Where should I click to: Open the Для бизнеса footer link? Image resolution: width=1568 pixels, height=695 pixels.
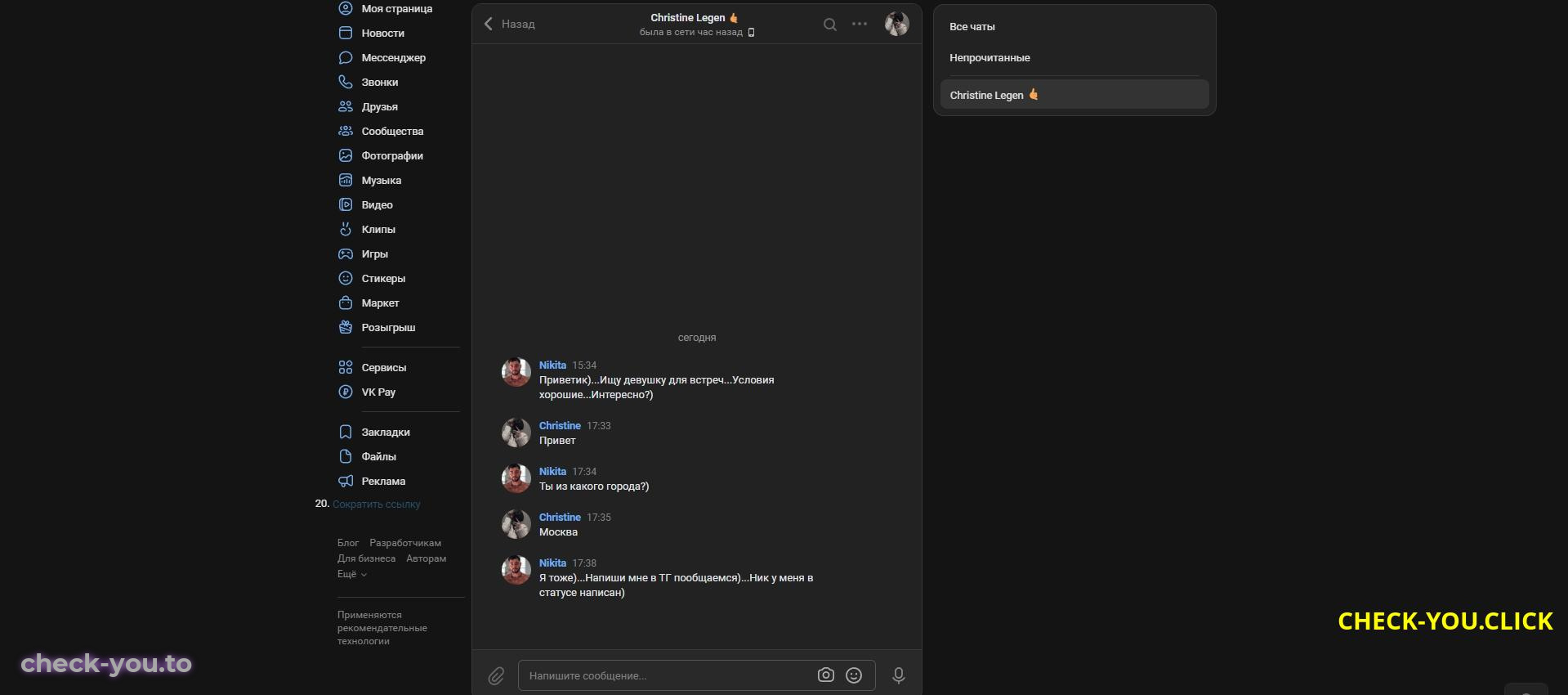tap(366, 558)
